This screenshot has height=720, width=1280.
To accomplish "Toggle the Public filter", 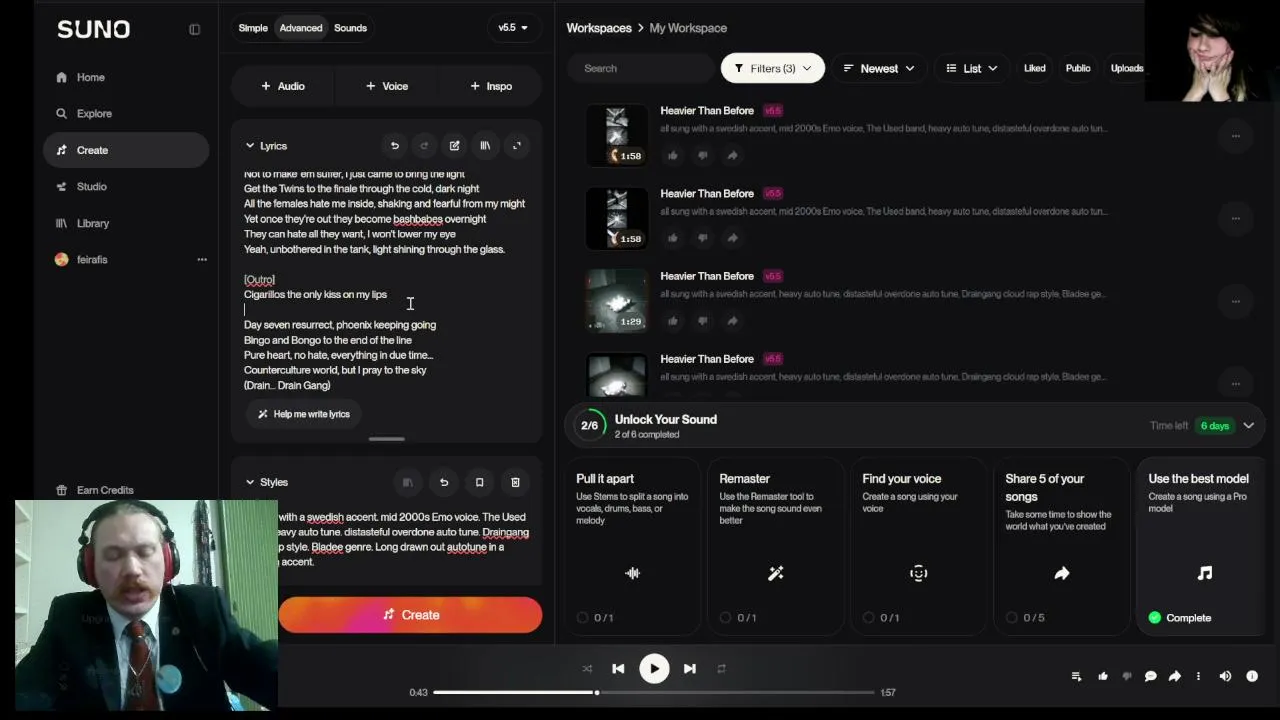I will coord(1078,68).
